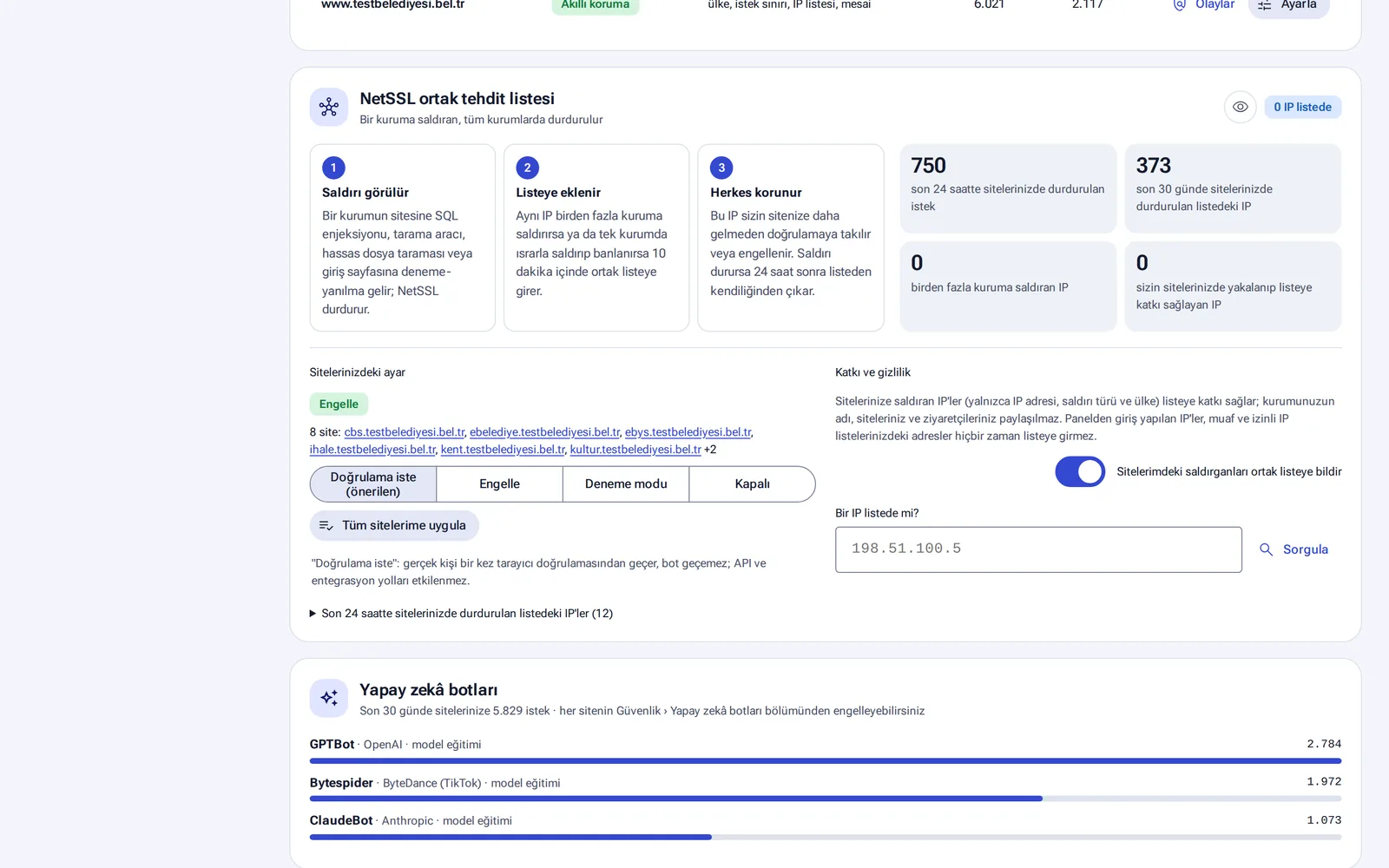Click the +2 more sites text
Image resolution: width=1389 pixels, height=868 pixels.
click(710, 450)
